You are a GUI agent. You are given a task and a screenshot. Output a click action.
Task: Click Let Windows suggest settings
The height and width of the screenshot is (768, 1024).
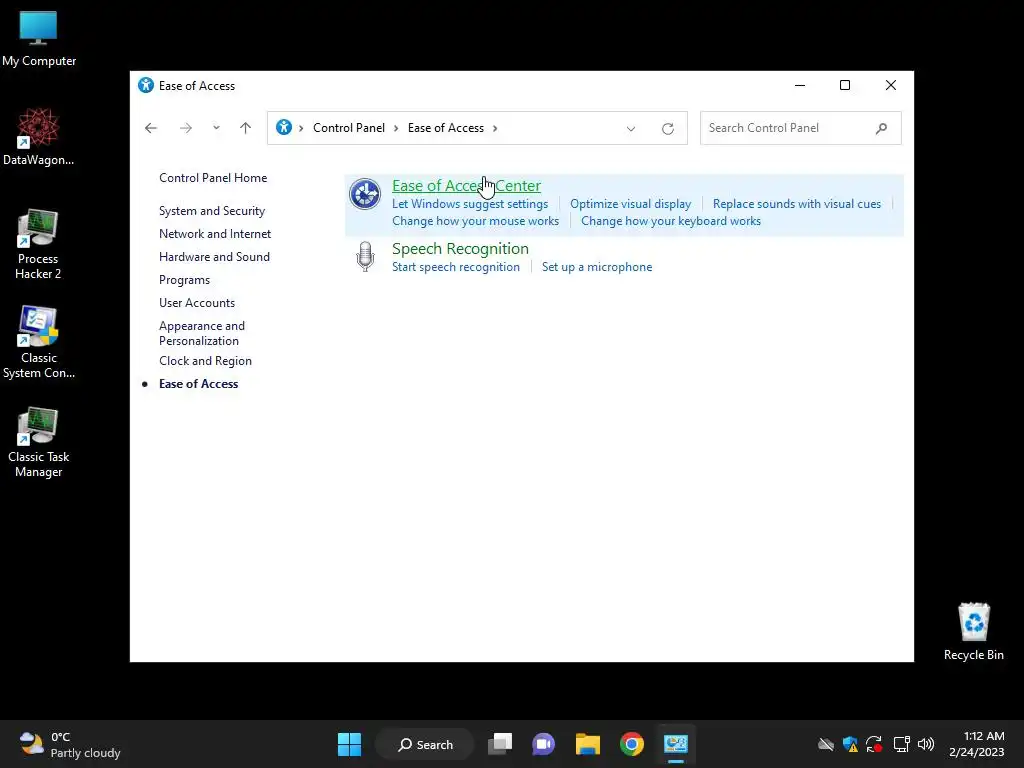(x=470, y=204)
